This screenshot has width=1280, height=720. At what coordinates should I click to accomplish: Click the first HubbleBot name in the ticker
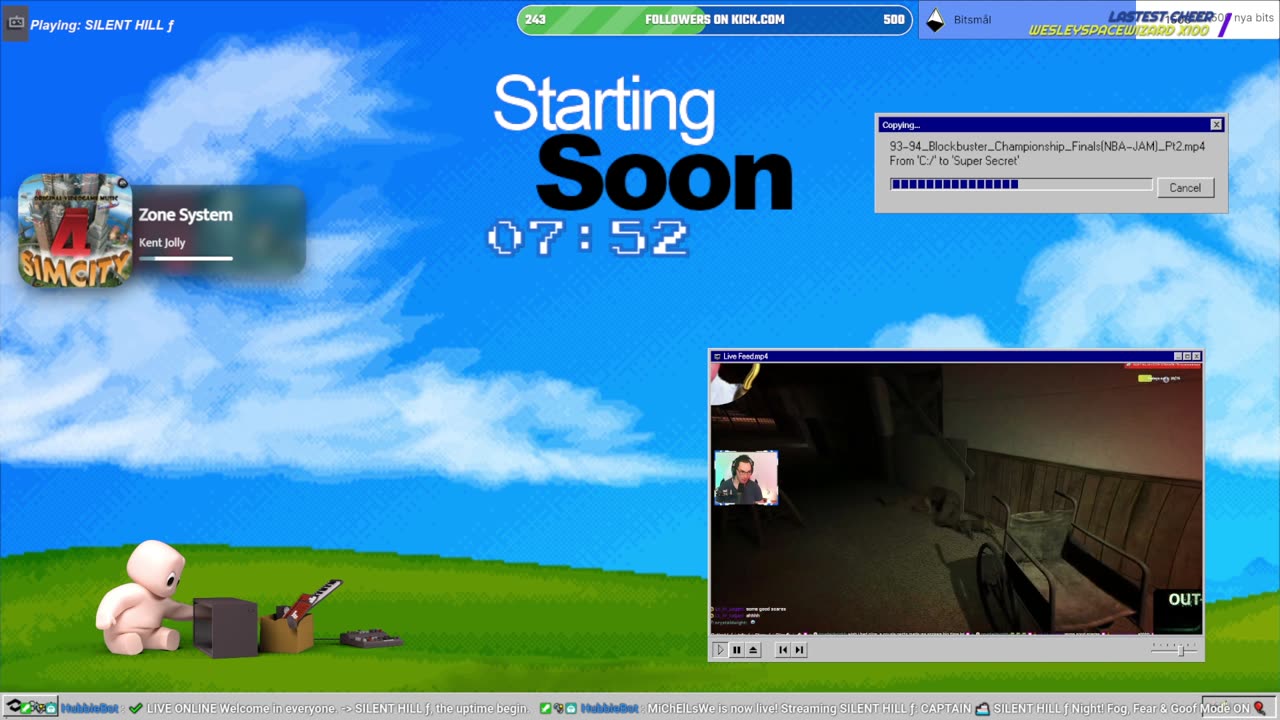90,708
